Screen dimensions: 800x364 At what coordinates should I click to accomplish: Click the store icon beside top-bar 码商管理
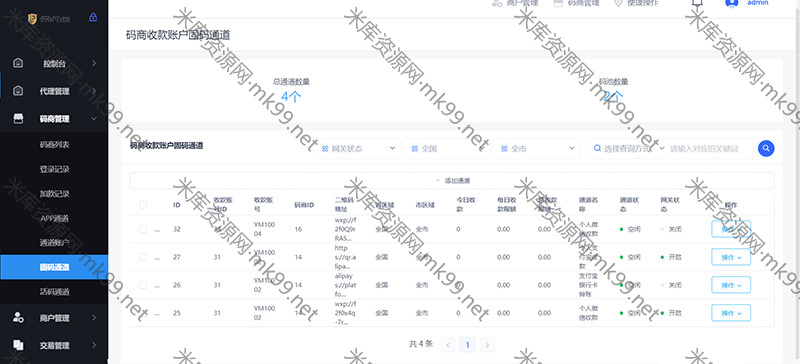click(x=558, y=3)
